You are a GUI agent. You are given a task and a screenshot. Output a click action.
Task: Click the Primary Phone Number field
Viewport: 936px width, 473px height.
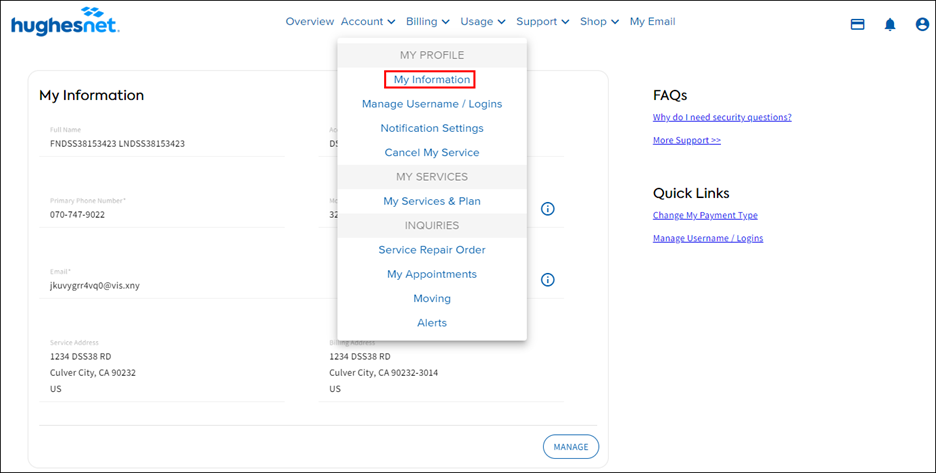[x=160, y=214]
